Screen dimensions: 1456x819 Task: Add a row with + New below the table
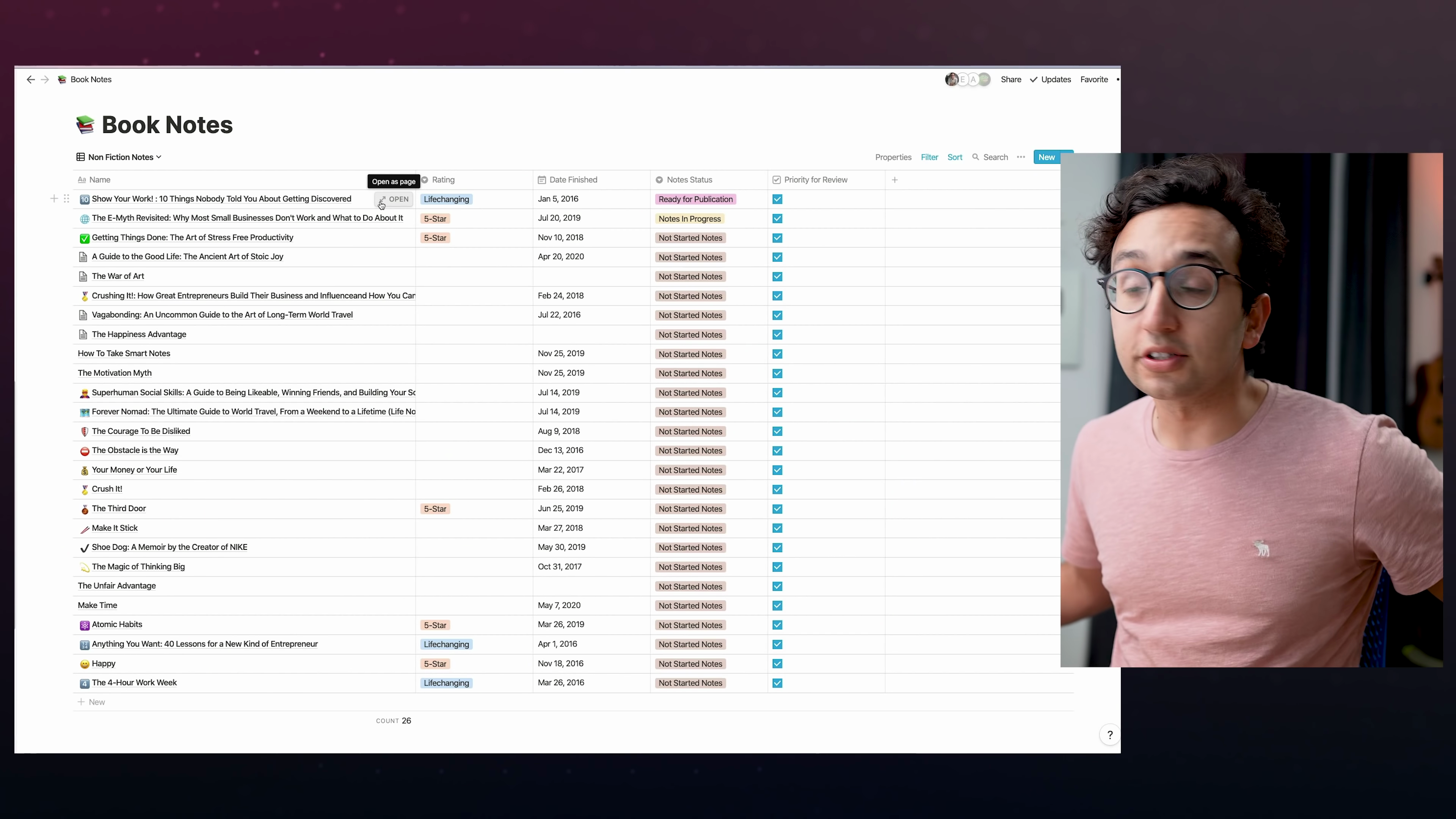pyautogui.click(x=91, y=702)
